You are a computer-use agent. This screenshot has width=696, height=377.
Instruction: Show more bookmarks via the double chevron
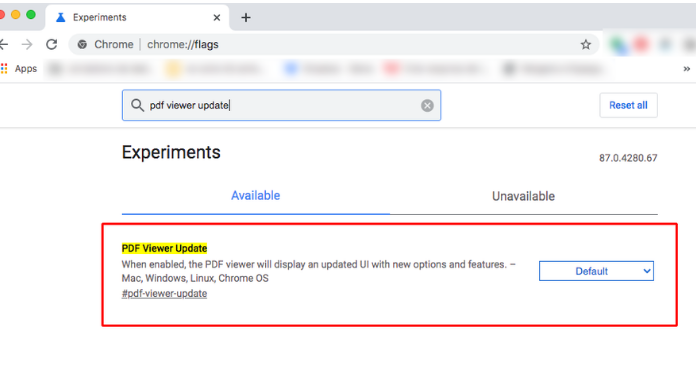tap(687, 69)
